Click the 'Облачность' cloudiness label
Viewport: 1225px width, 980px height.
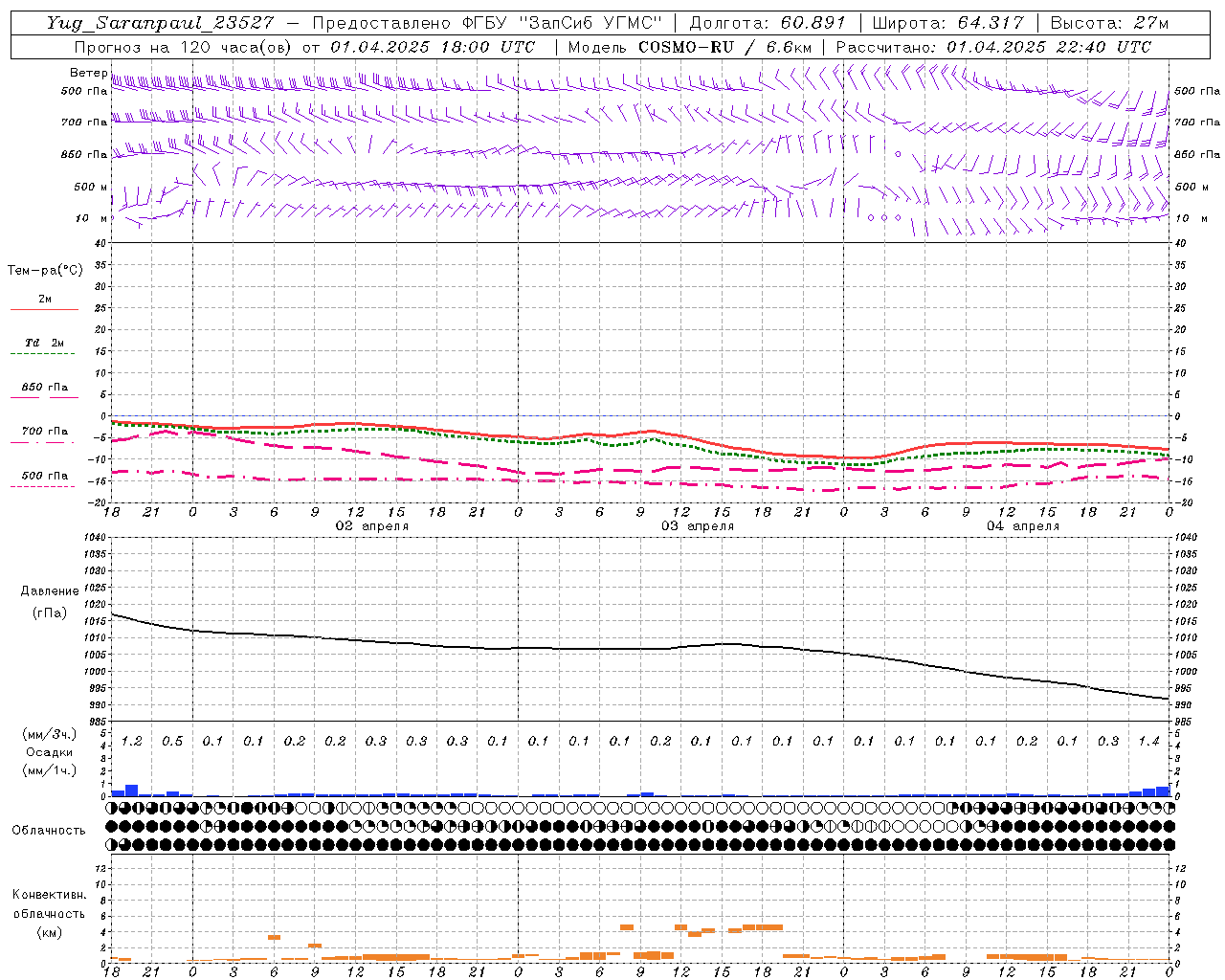(49, 831)
